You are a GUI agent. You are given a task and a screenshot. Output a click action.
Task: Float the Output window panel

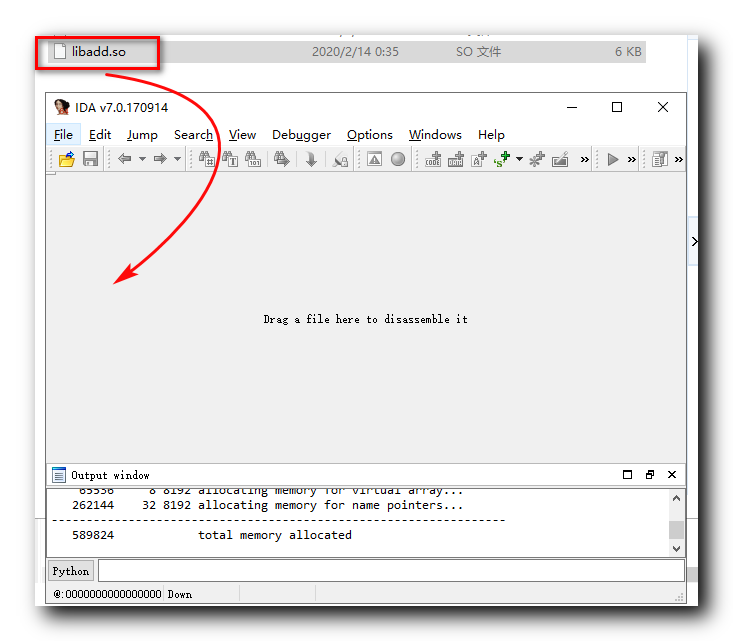(650, 475)
